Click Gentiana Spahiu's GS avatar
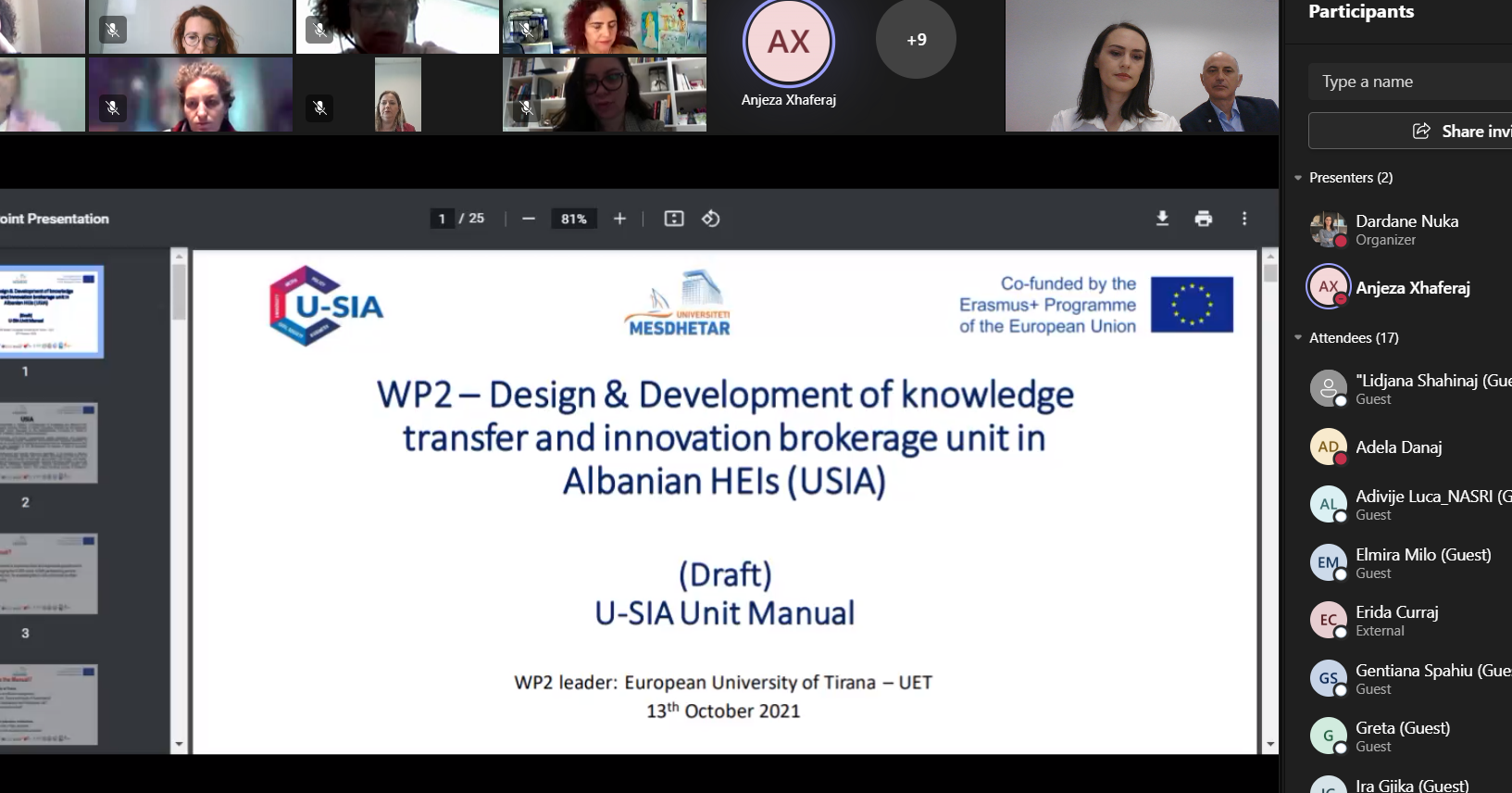 click(1328, 678)
